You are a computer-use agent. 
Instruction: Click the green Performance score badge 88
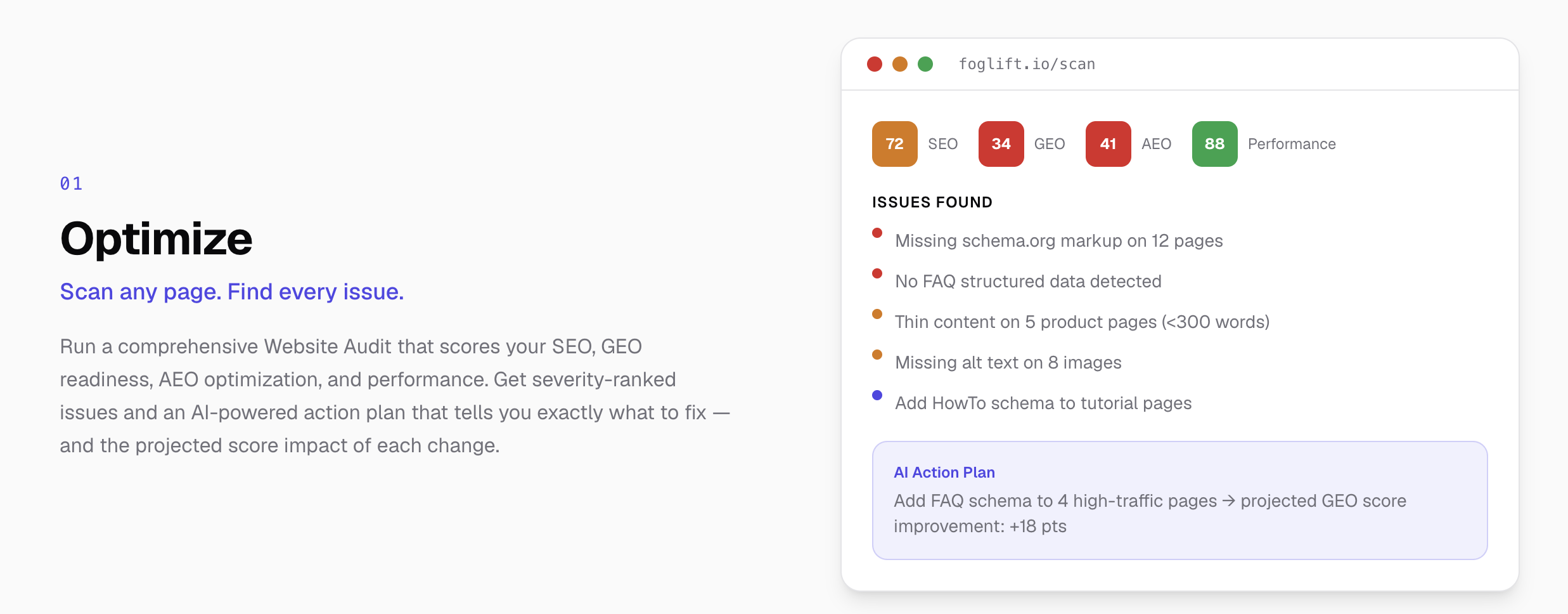pos(1214,144)
